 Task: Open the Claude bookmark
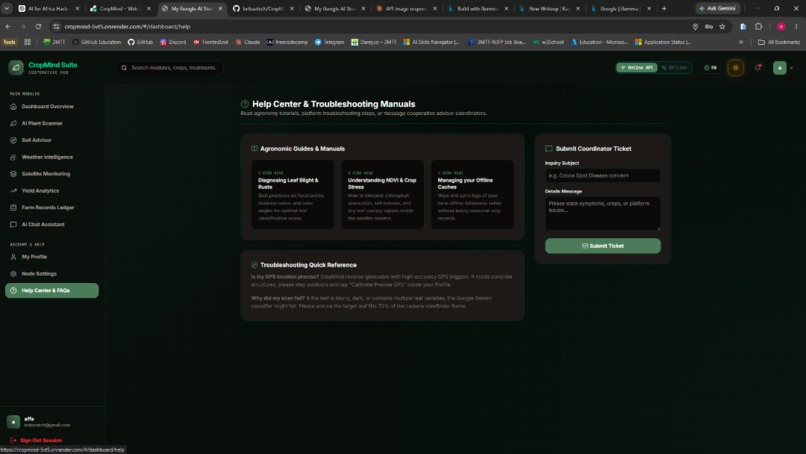248,42
